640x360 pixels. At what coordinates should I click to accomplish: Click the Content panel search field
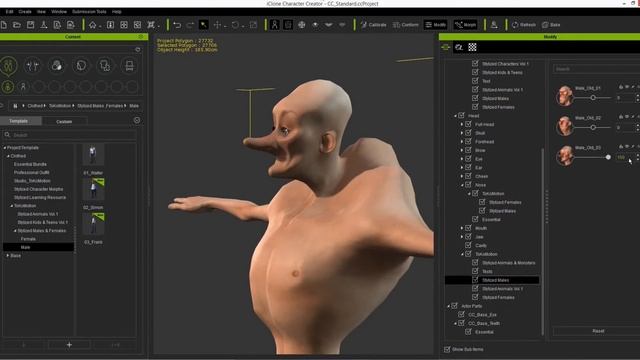pyautogui.click(x=69, y=135)
